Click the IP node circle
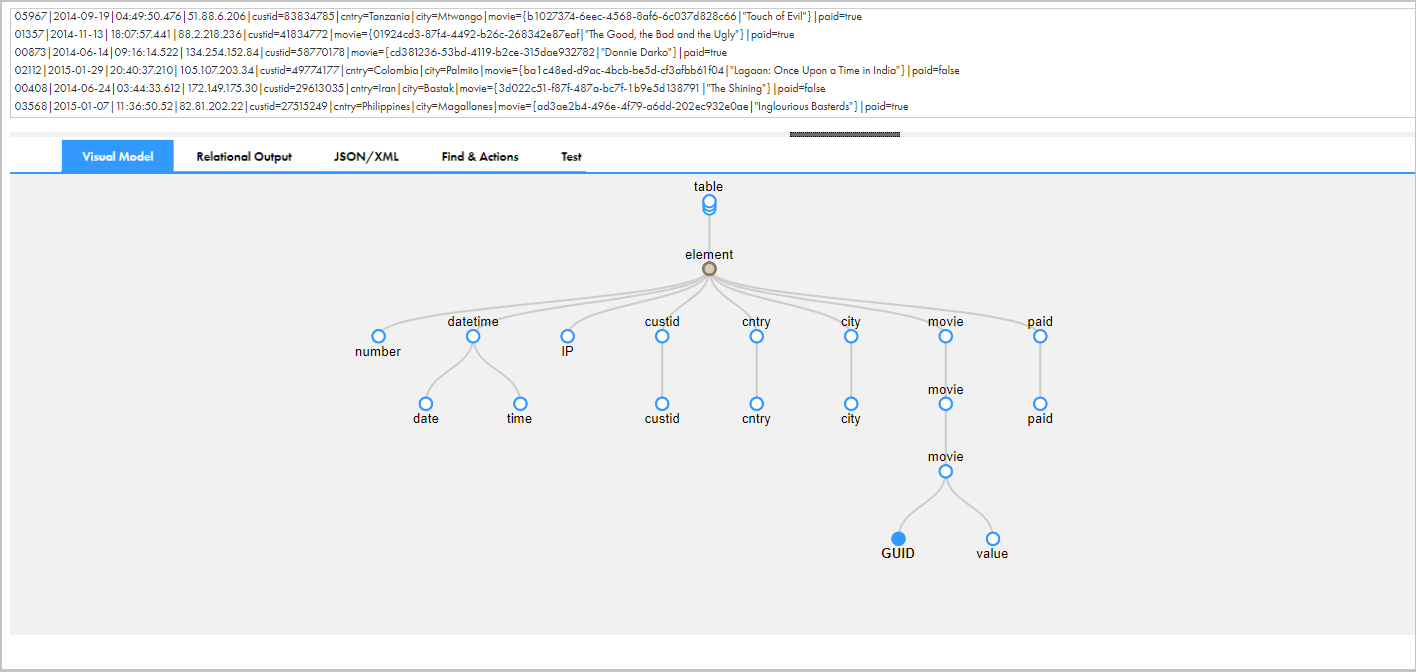The width and height of the screenshot is (1416, 672). click(567, 337)
